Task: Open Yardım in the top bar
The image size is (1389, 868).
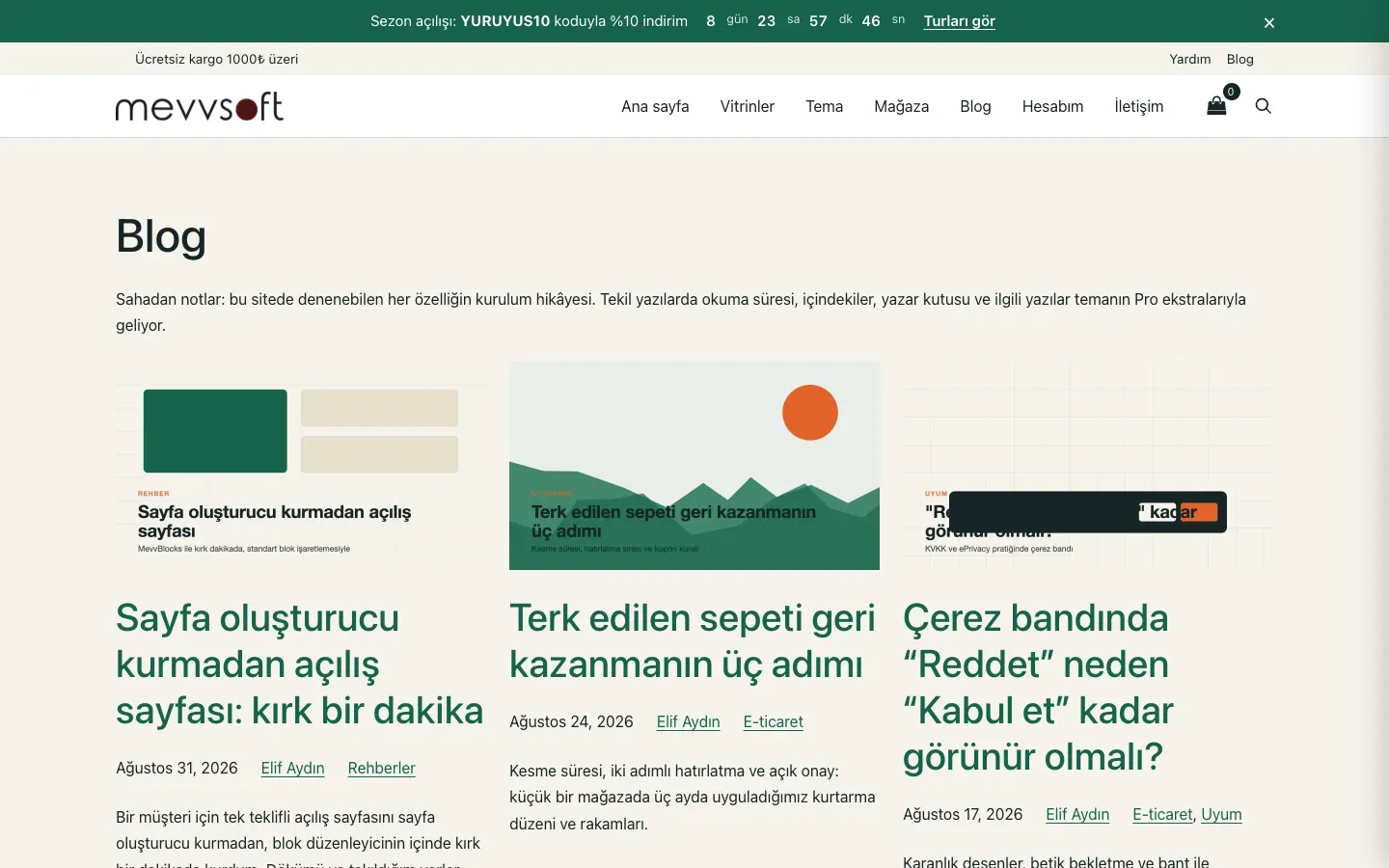Action: click(1190, 59)
